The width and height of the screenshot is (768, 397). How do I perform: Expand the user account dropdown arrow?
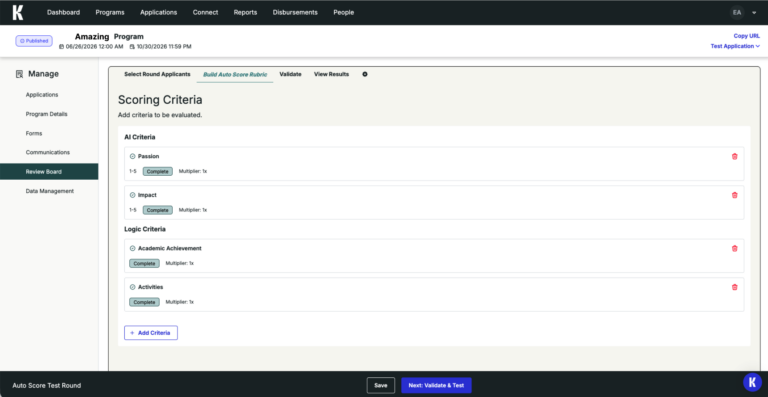coord(754,13)
